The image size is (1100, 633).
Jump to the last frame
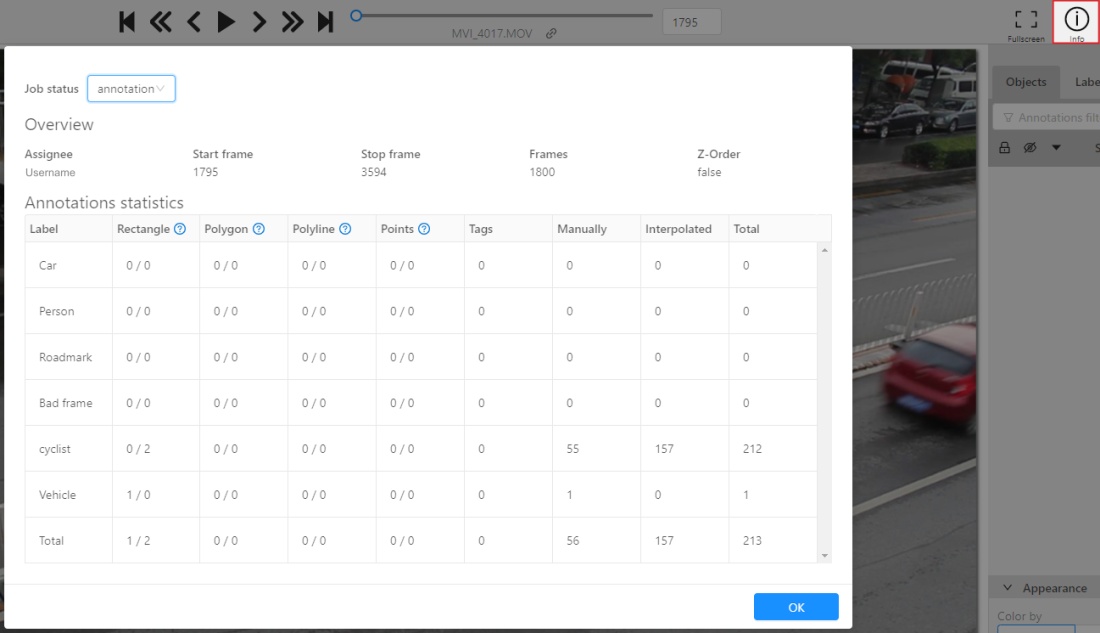pos(325,22)
